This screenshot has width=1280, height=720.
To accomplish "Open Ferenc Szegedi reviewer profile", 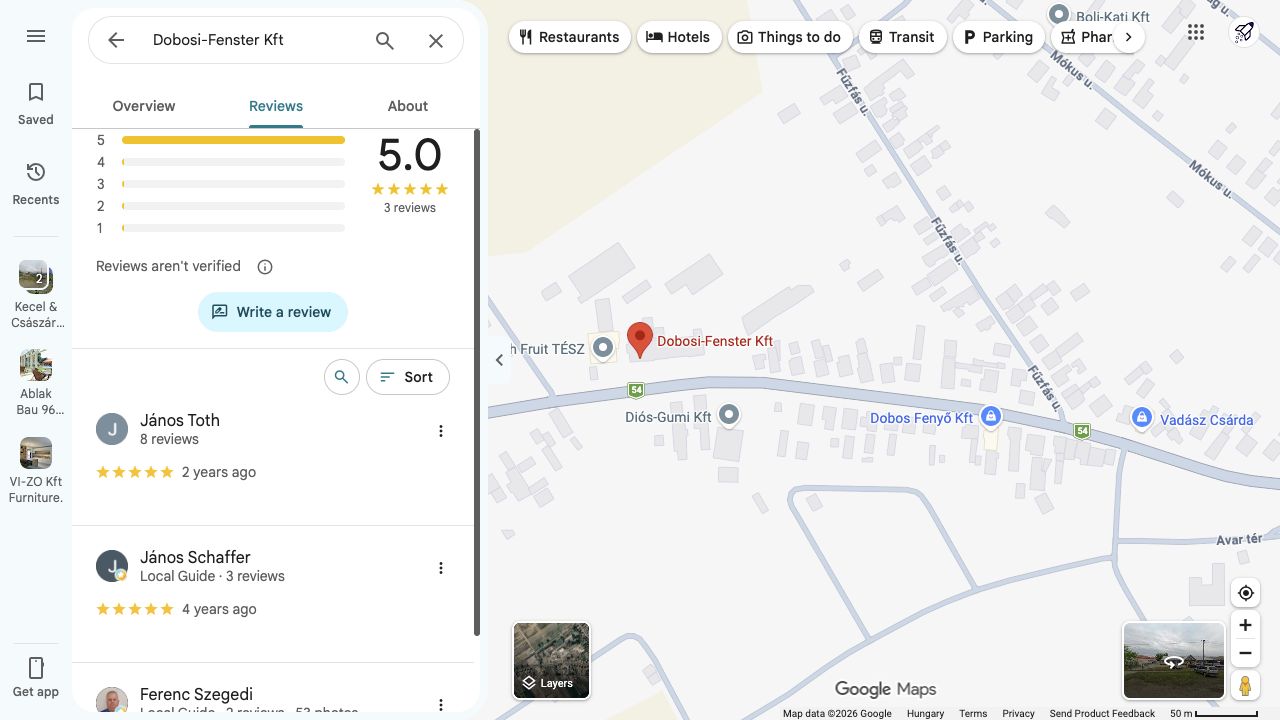I will 196,694.
